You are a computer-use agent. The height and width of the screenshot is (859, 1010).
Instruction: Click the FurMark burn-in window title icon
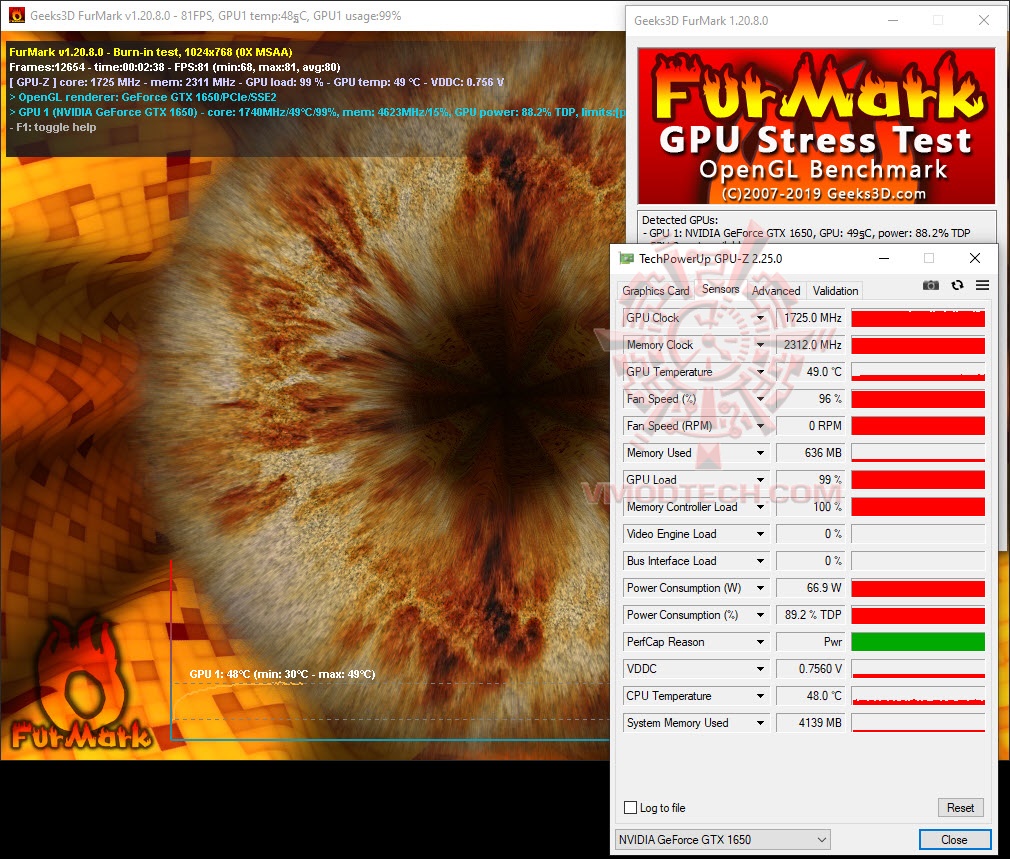(x=17, y=15)
